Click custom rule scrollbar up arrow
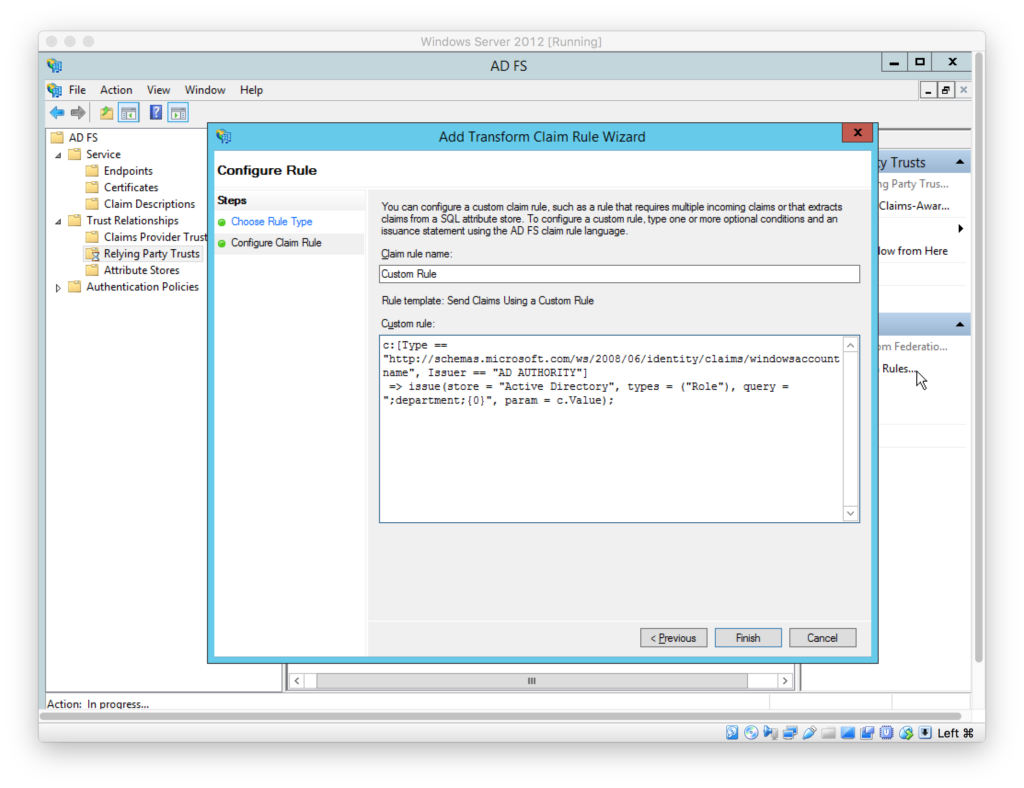 click(x=850, y=345)
